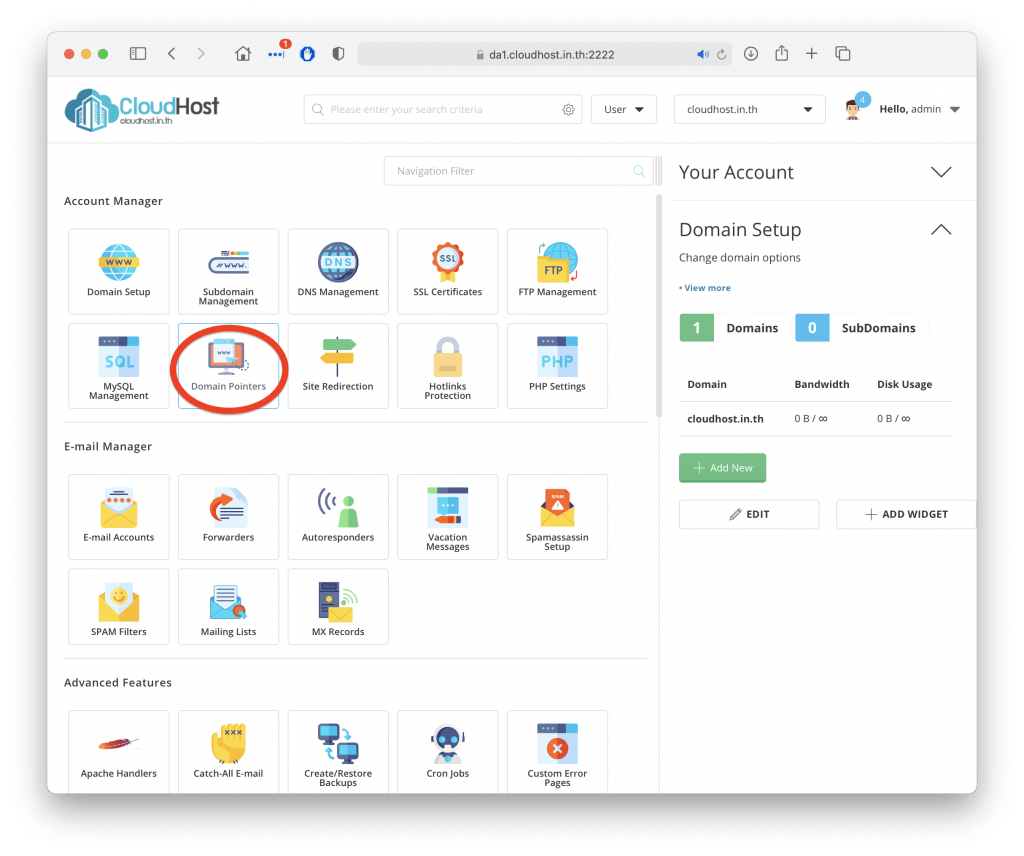Image resolution: width=1024 pixels, height=856 pixels.
Task: Open Cron Jobs icon
Action: (x=447, y=752)
